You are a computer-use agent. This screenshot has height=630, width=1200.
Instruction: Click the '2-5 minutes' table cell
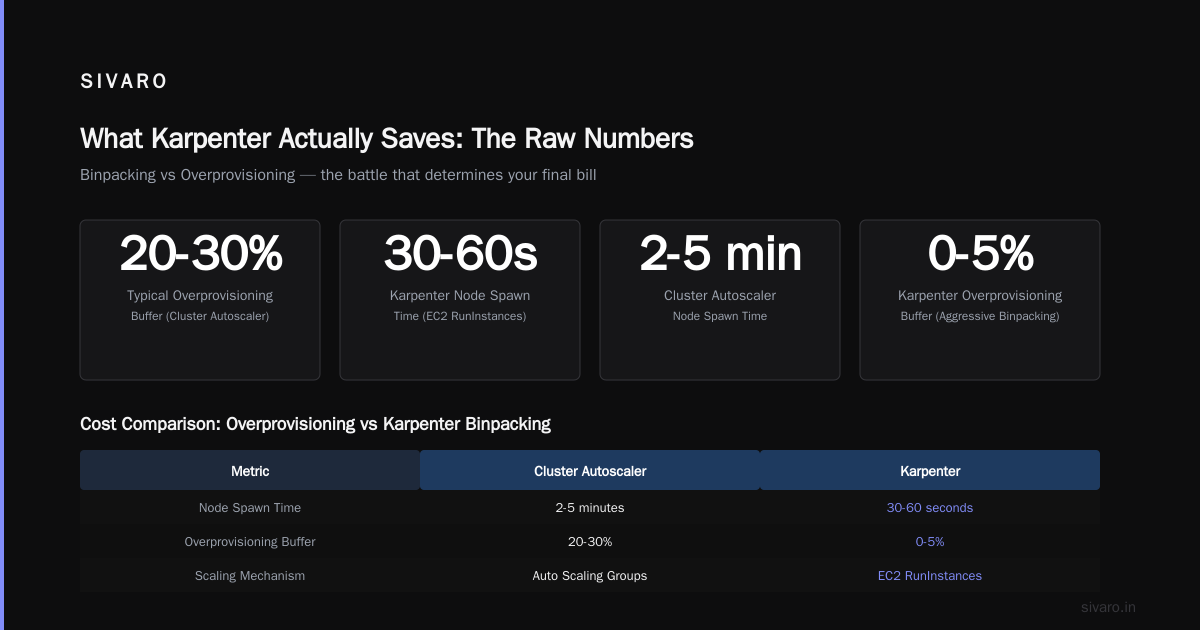point(590,508)
